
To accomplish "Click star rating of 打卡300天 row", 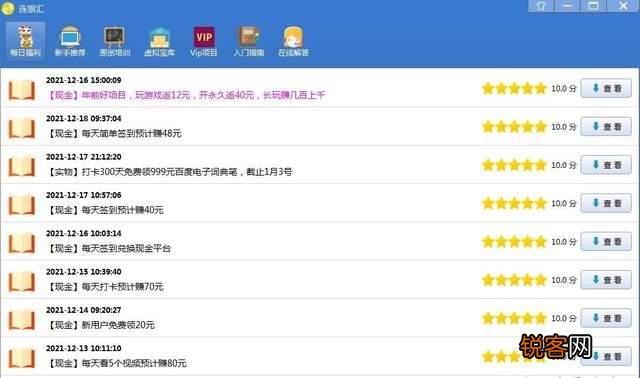I will [x=514, y=165].
